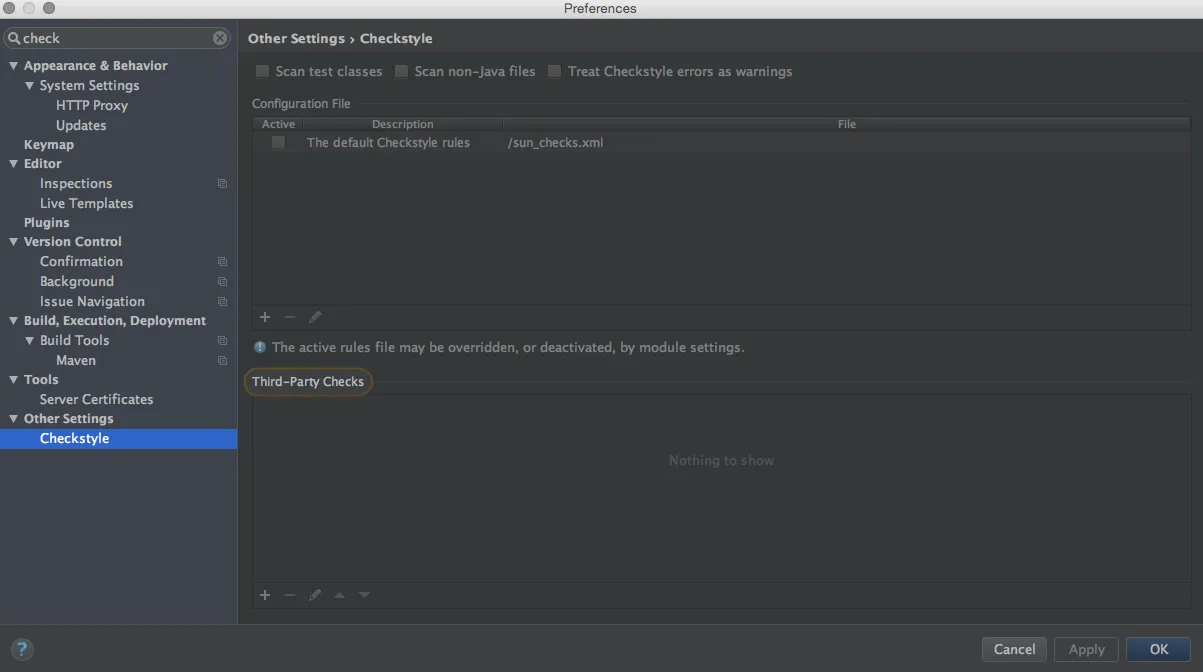The image size is (1203, 672).
Task: Select HTTP Proxy in the settings tree
Action: click(x=92, y=105)
